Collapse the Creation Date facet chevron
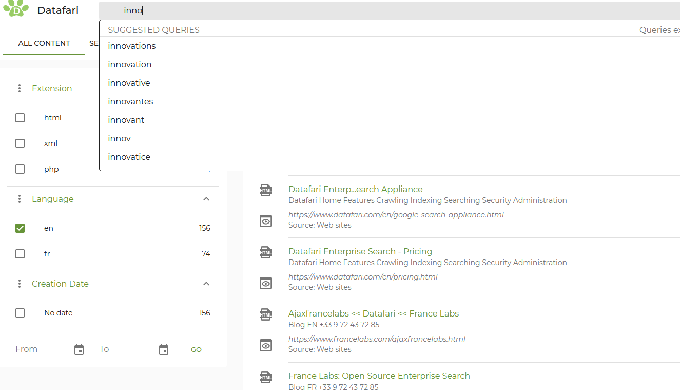Image resolution: width=680 pixels, height=390 pixels. coord(206,284)
